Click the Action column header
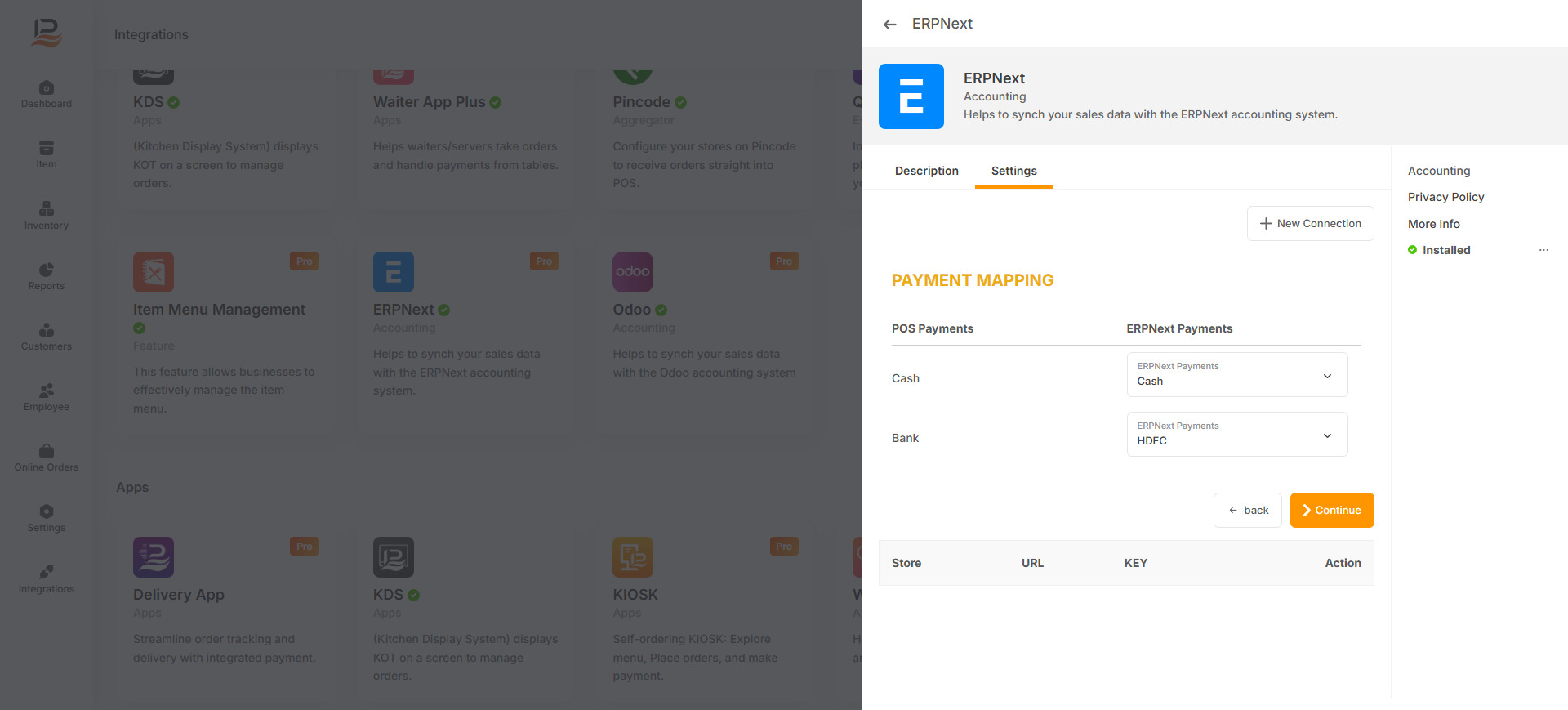The height and width of the screenshot is (710, 1568). click(1343, 563)
